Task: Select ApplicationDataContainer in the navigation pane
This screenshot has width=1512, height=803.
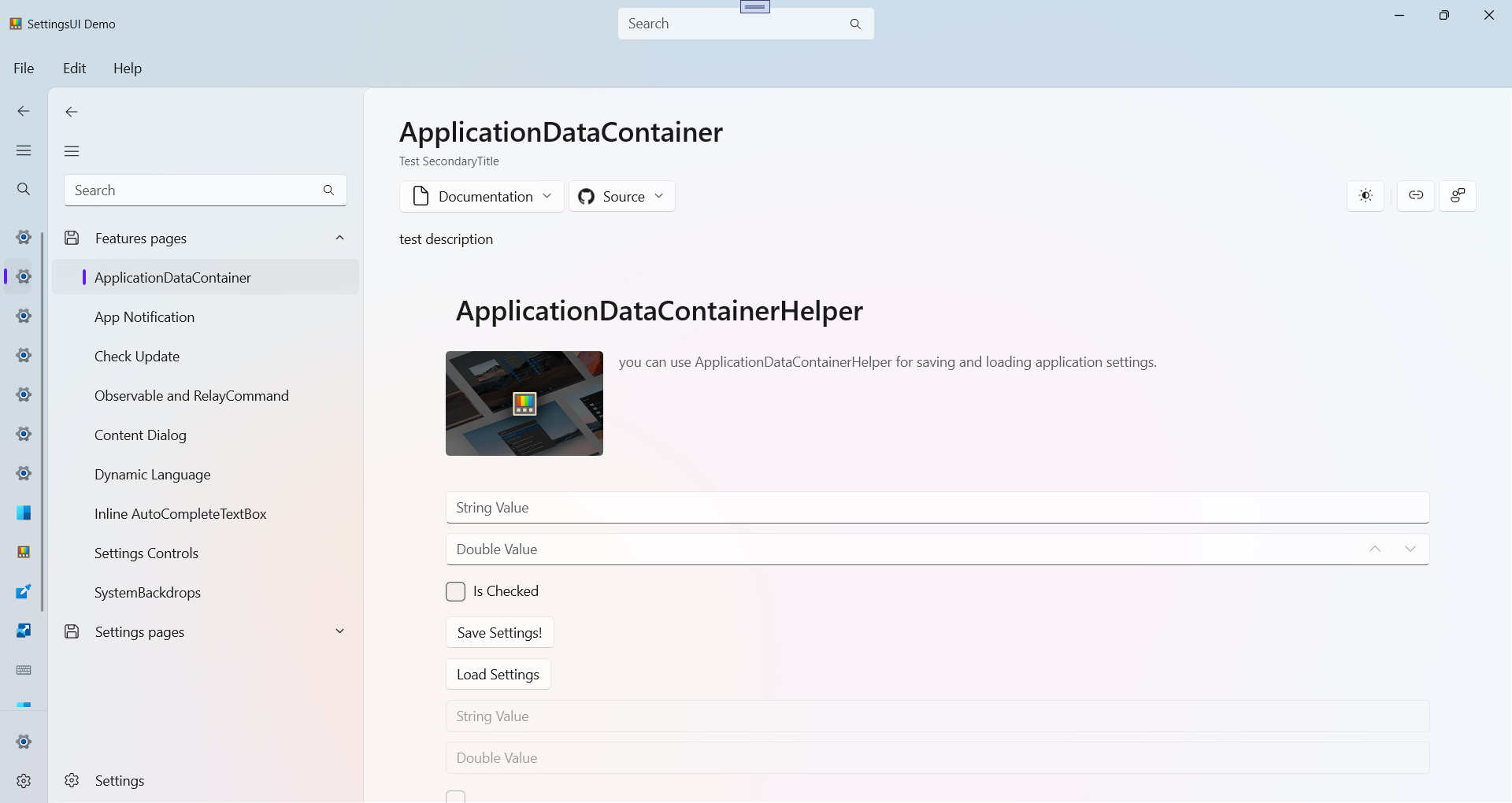Action: pos(206,277)
